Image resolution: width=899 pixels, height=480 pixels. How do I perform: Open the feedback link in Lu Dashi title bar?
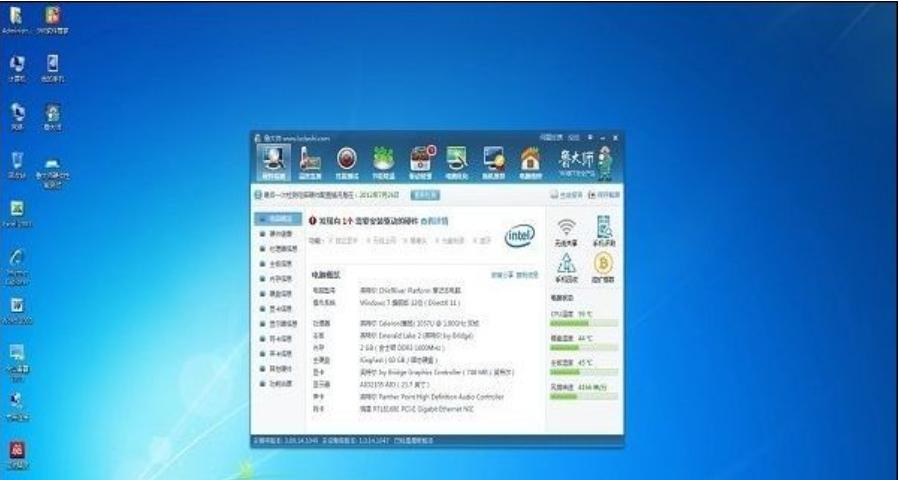click(x=552, y=138)
